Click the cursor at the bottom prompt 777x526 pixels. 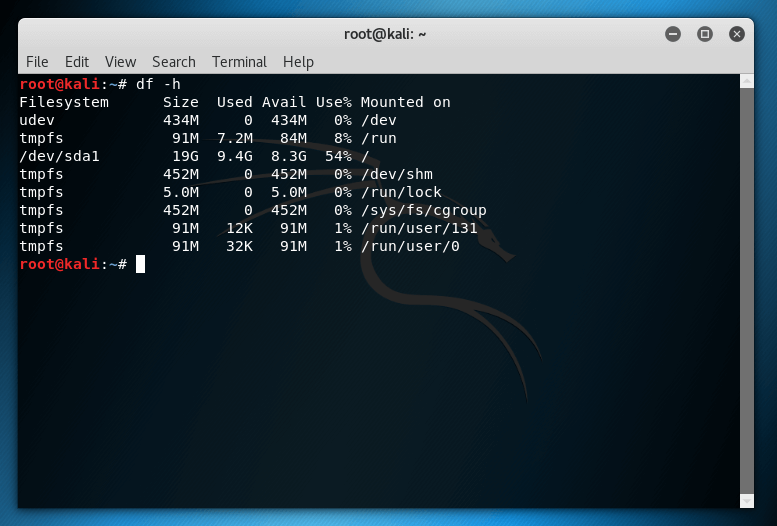(141, 264)
